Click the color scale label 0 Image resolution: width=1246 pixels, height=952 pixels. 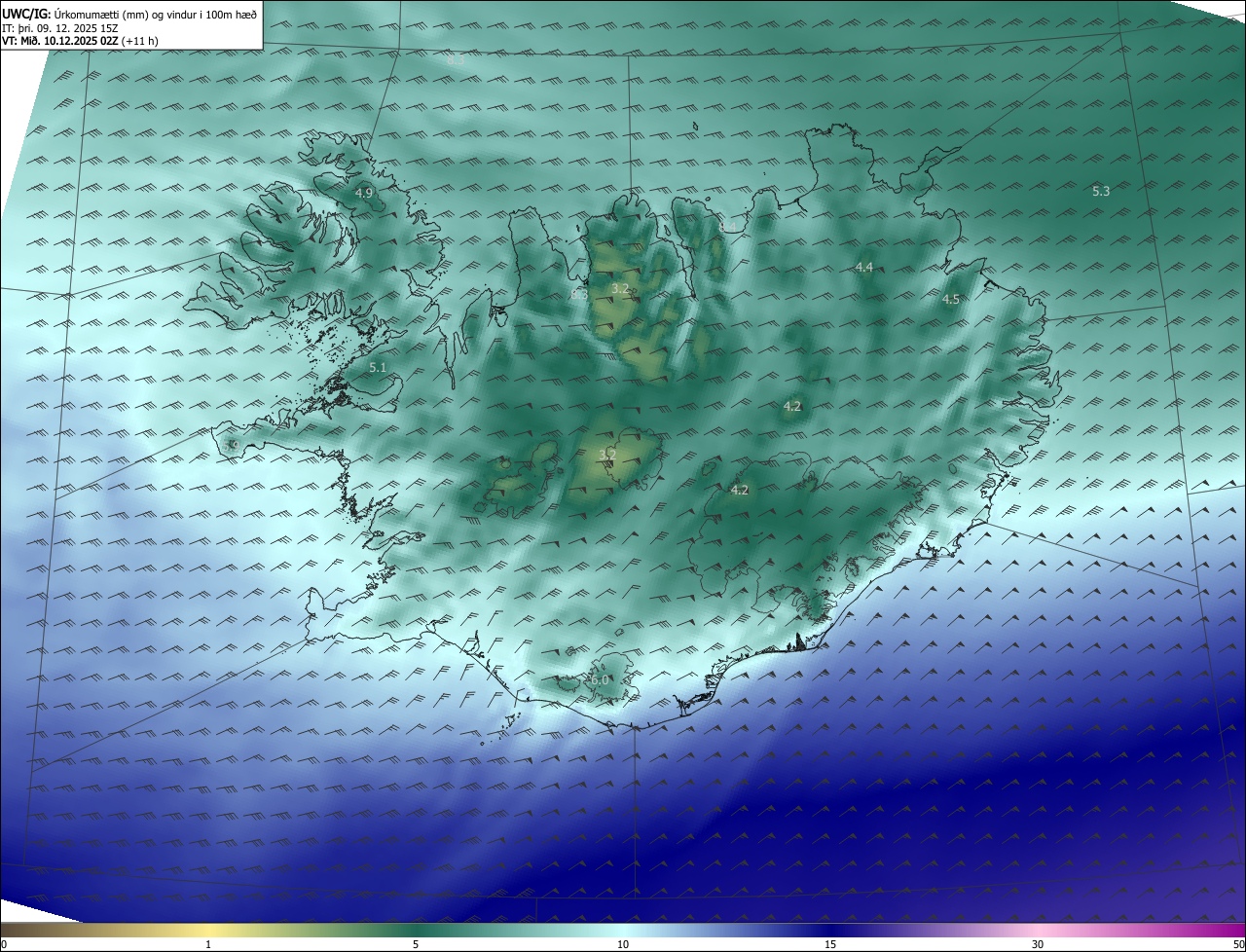(x=4, y=944)
